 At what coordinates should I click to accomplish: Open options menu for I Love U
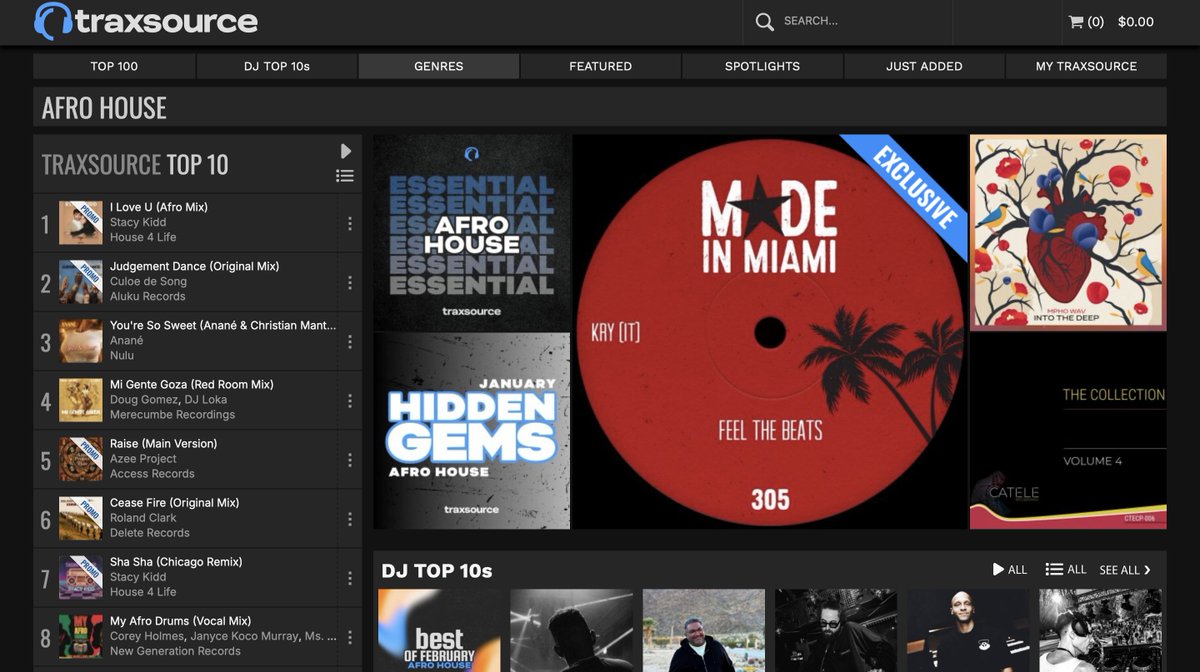350,223
